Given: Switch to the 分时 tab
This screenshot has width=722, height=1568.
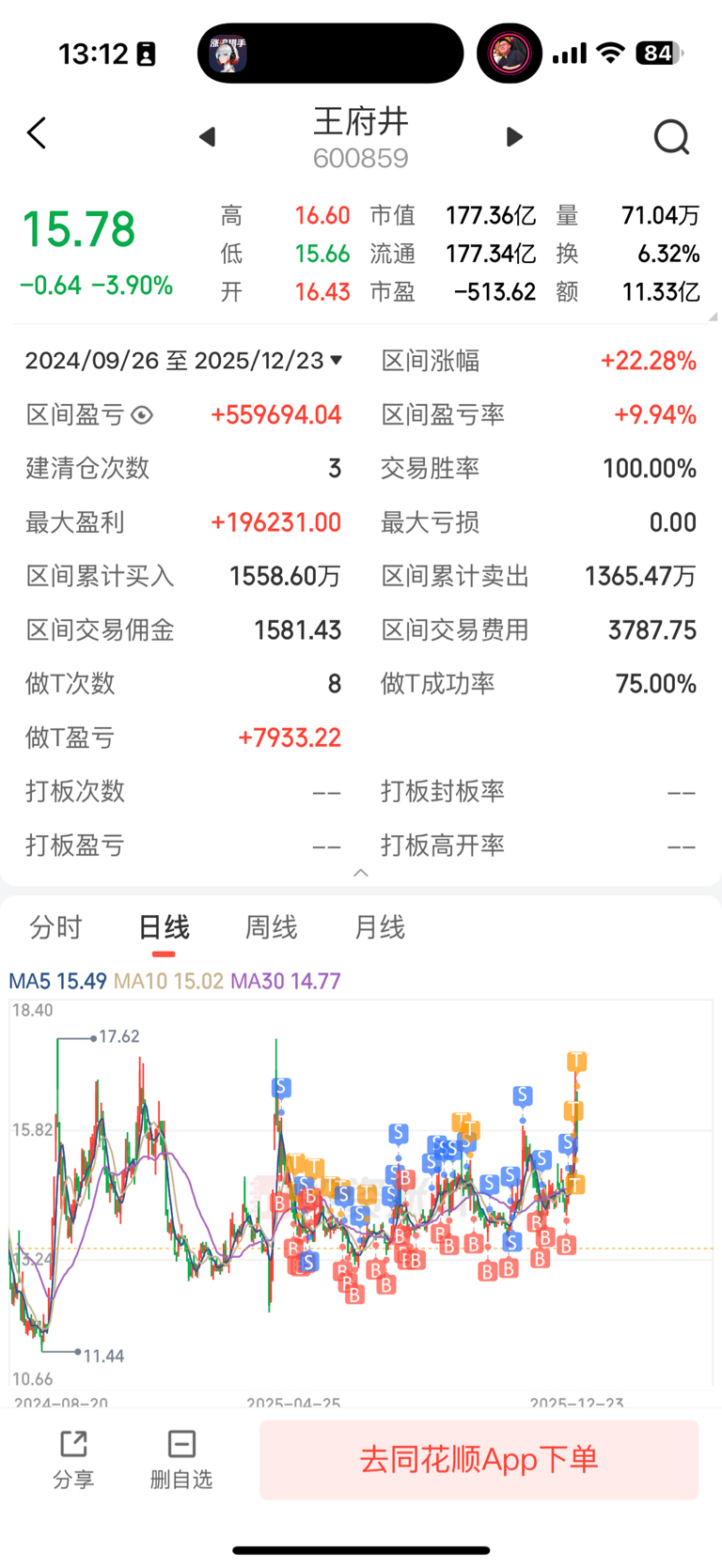Looking at the screenshot, I should tap(55, 928).
